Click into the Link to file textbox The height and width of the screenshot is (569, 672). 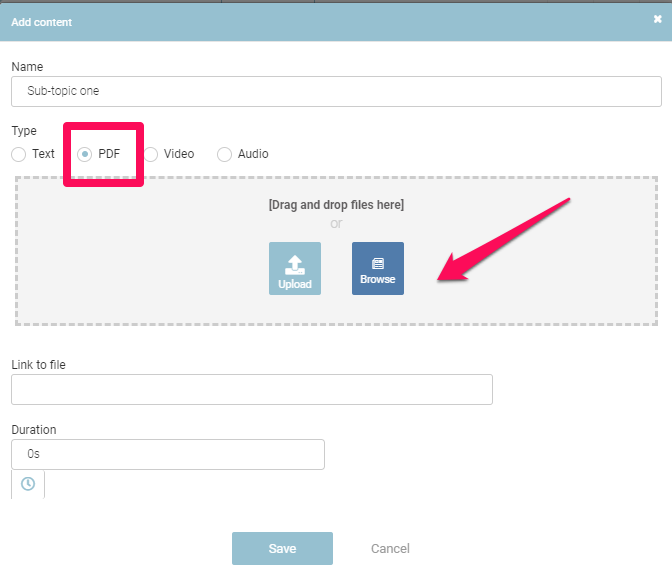252,390
